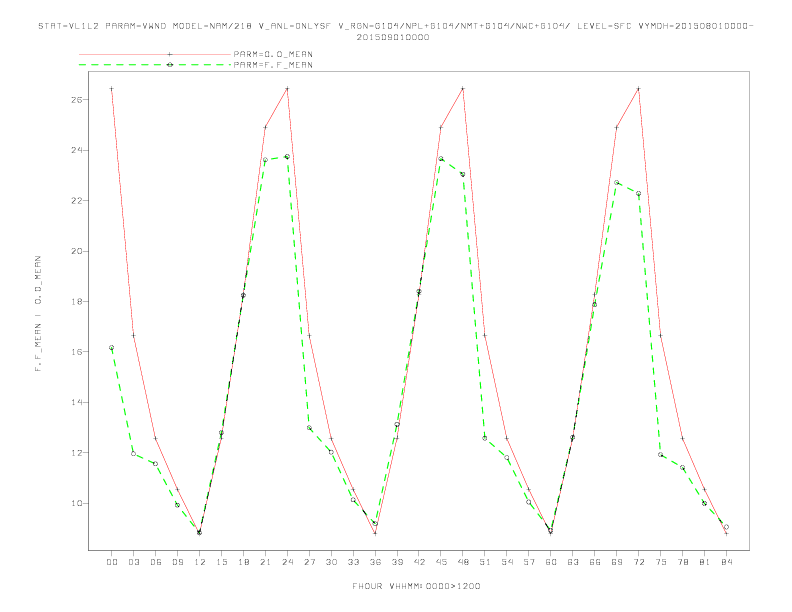Click the x-axis tick label 78
The image size is (792, 612).
pos(682,562)
